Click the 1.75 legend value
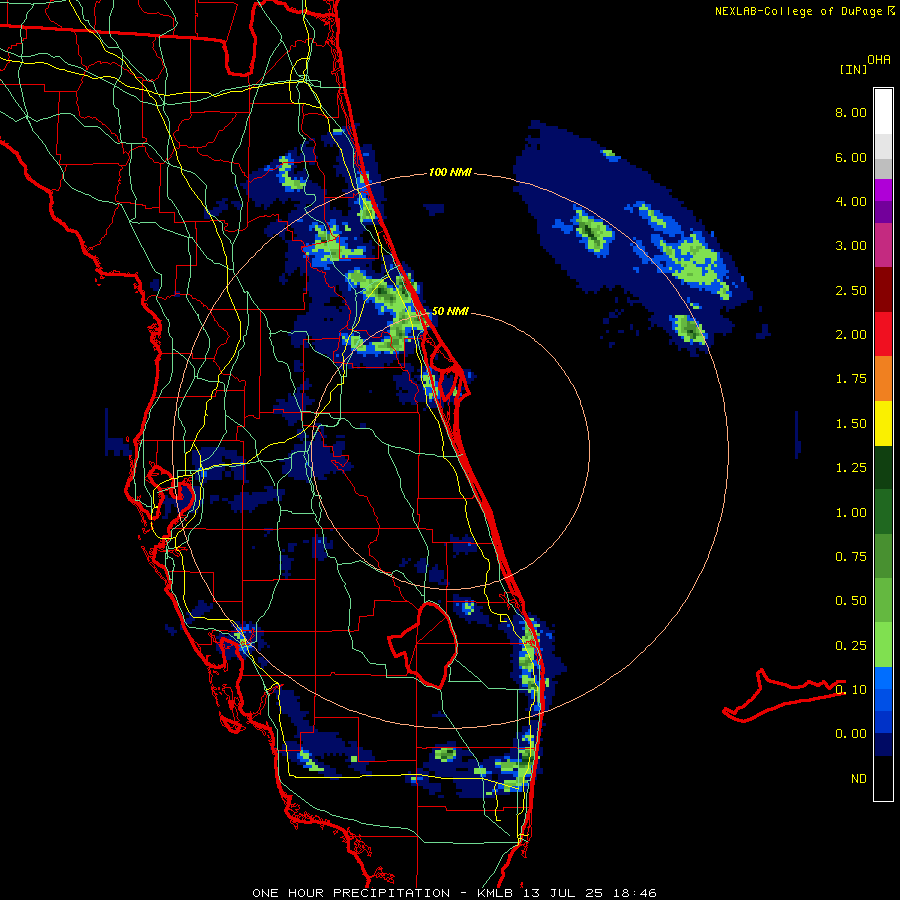This screenshot has width=900, height=900. [x=851, y=379]
